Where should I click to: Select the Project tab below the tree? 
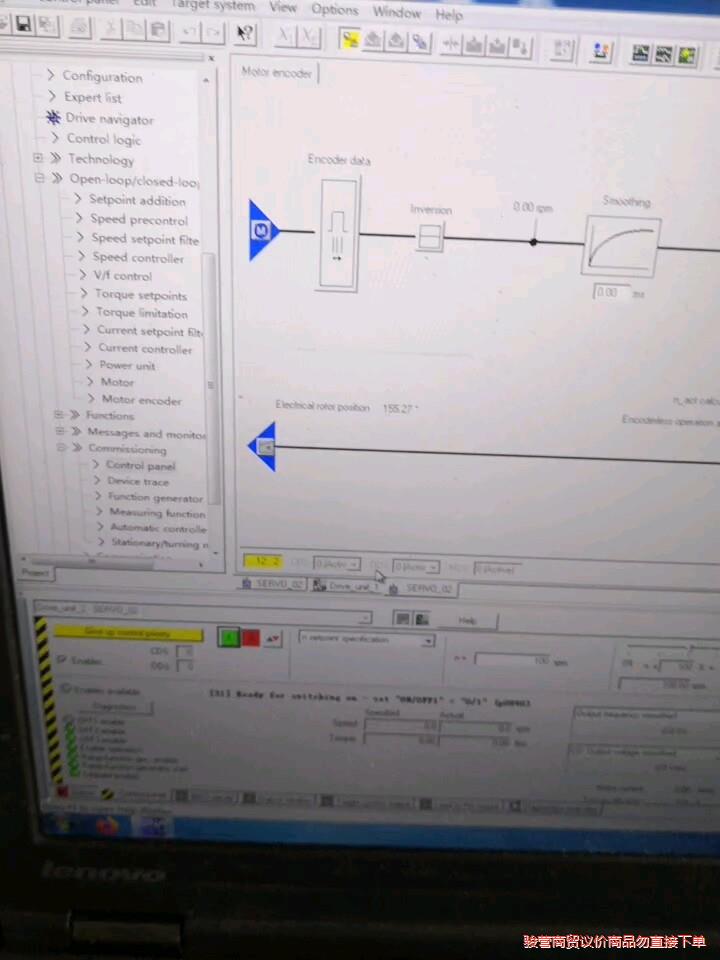click(35, 572)
